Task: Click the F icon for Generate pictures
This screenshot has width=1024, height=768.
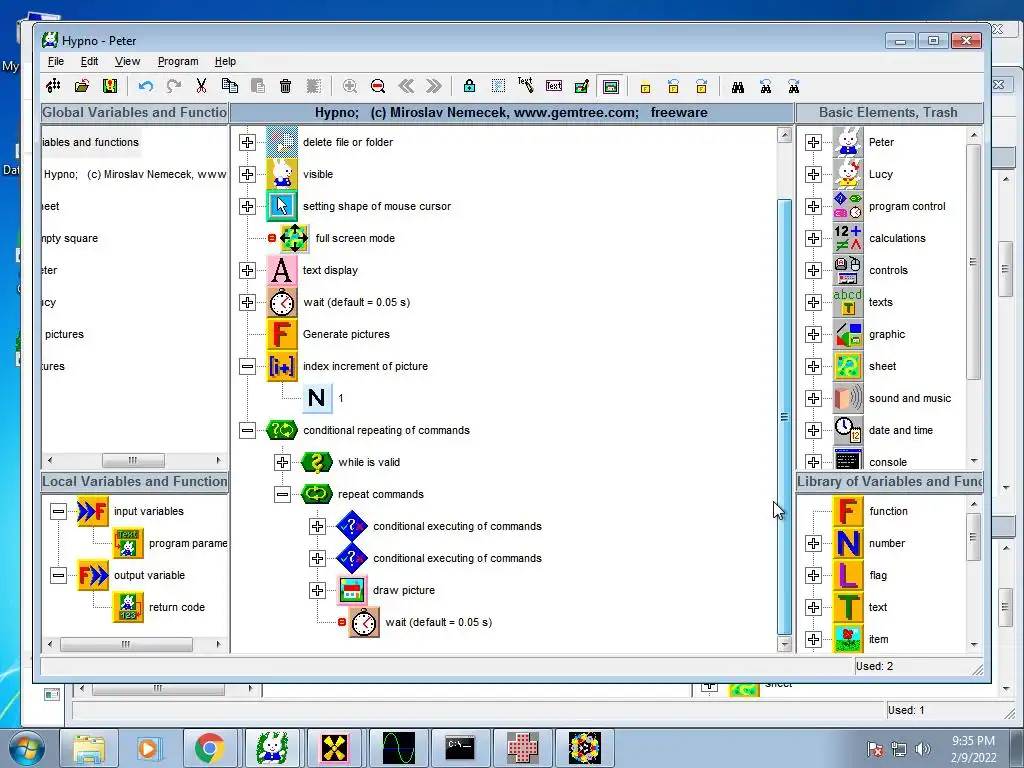Action: coord(282,334)
